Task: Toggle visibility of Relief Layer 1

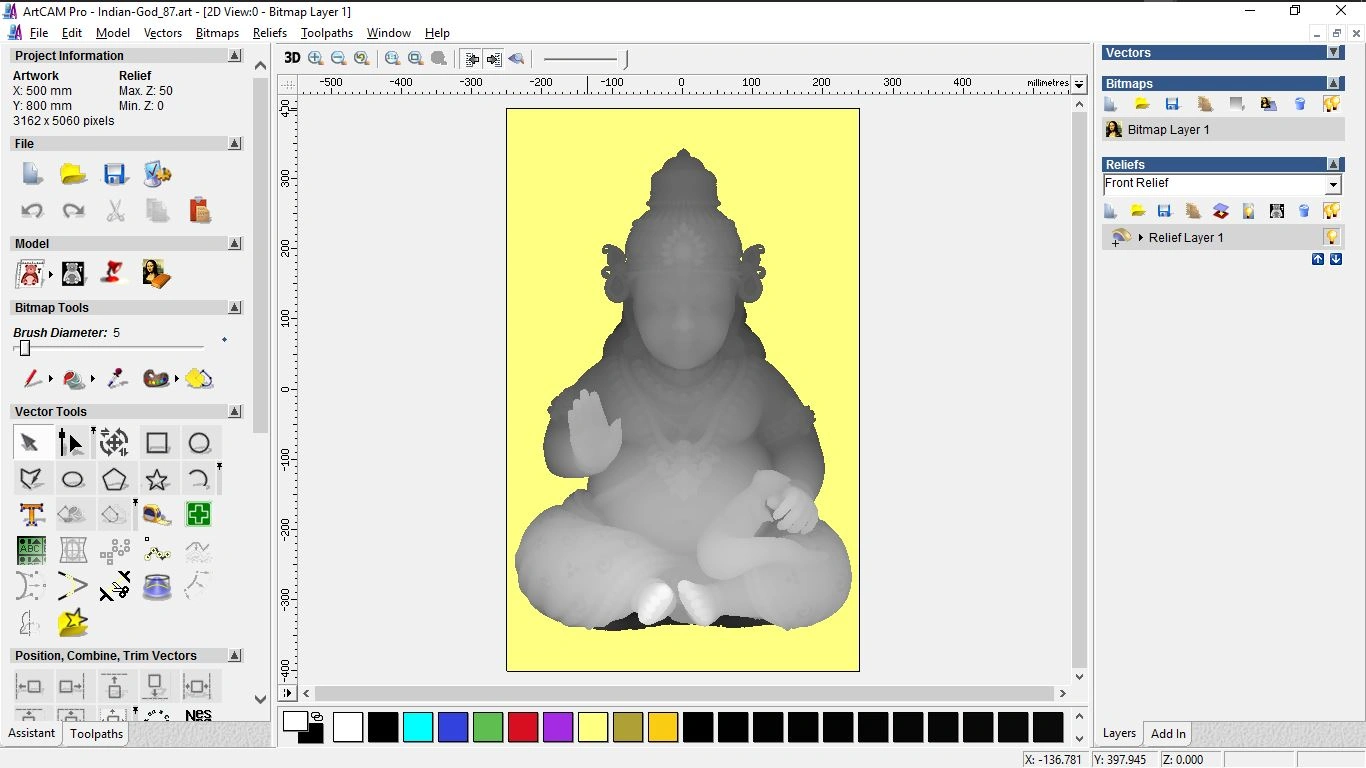Action: click(1331, 237)
